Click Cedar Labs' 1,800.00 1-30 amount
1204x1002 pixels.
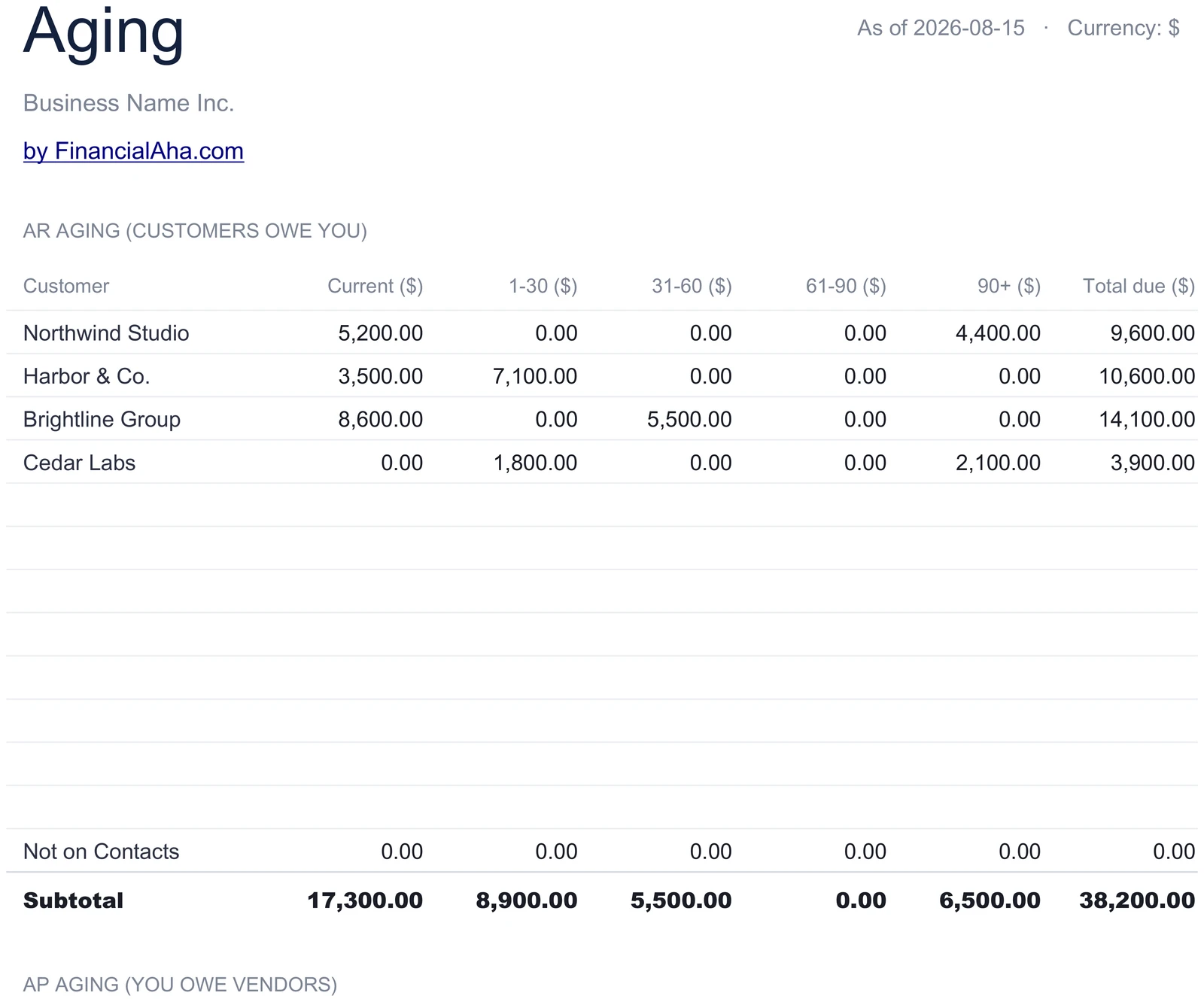[x=535, y=463]
